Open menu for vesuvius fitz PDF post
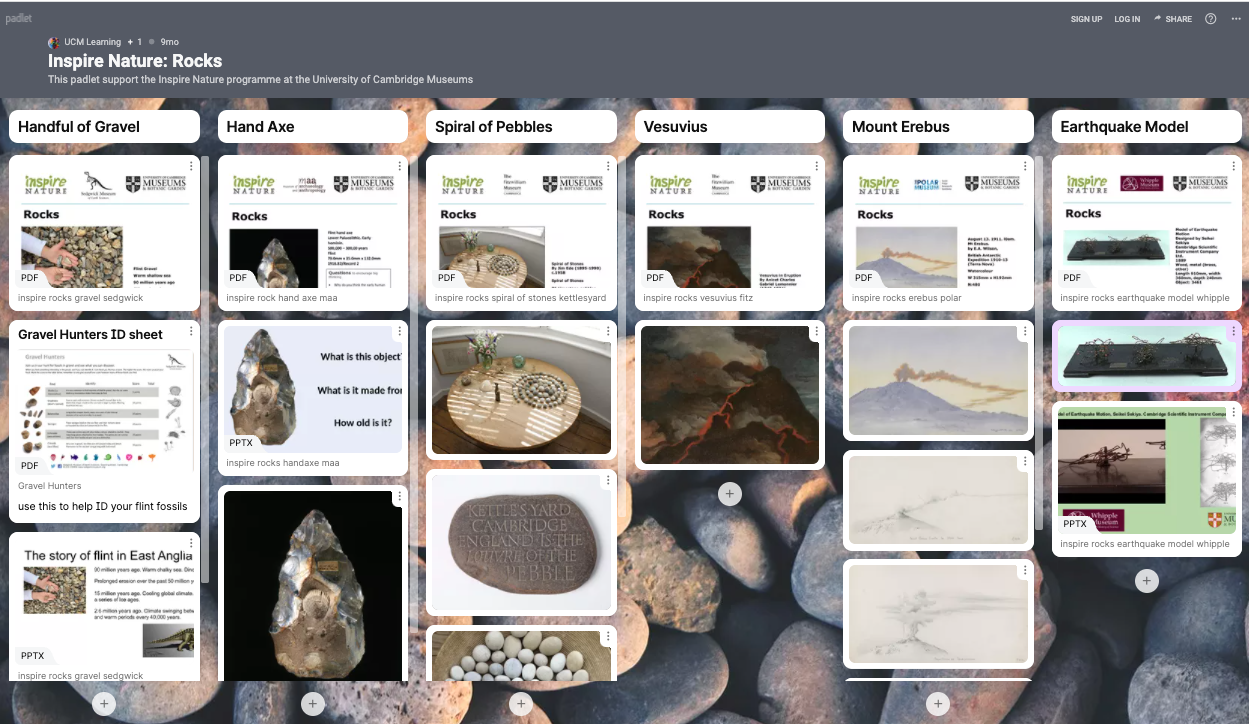 pos(816,165)
